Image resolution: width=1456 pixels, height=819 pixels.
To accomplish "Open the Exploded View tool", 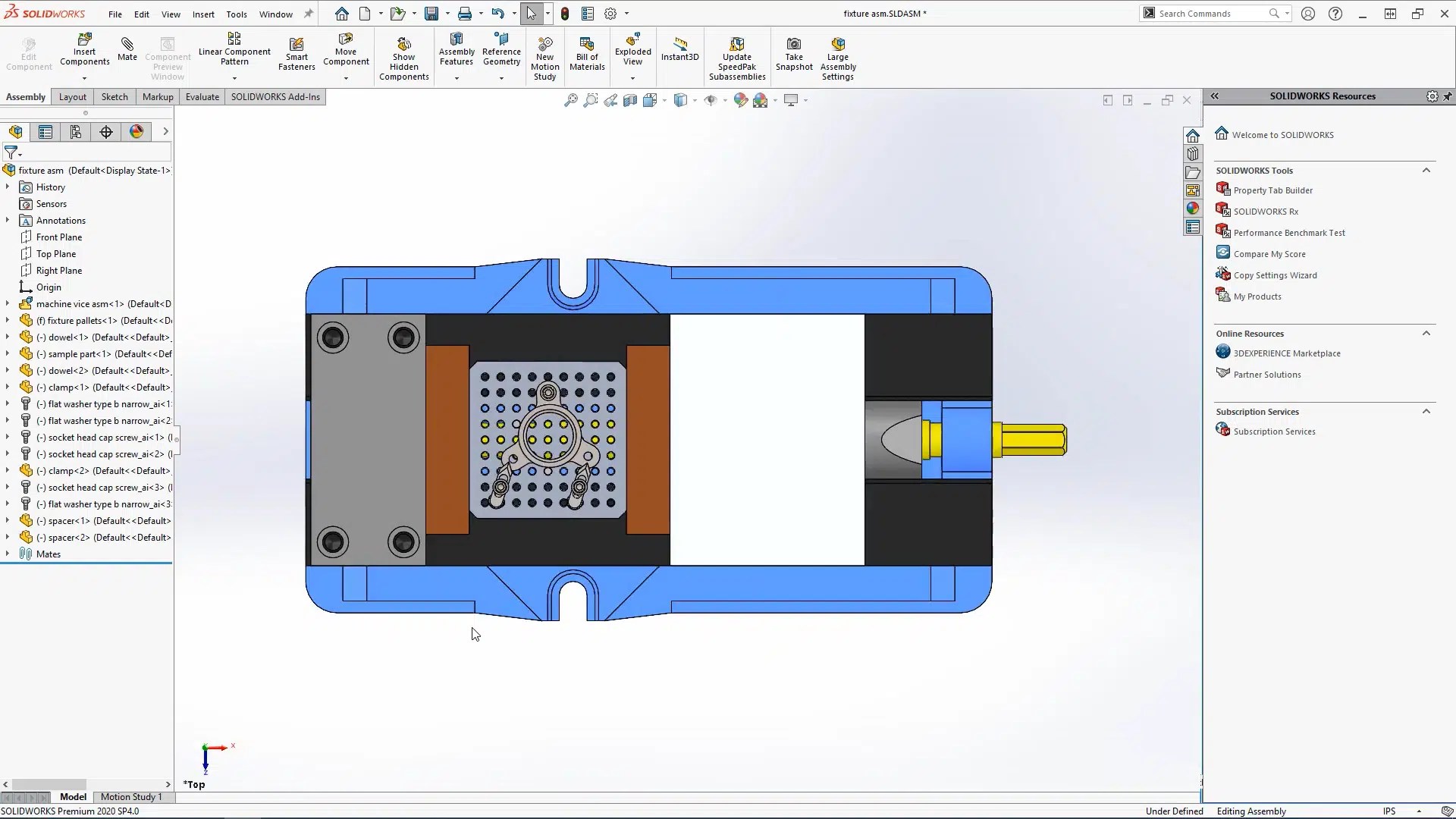I will coord(632,42).
